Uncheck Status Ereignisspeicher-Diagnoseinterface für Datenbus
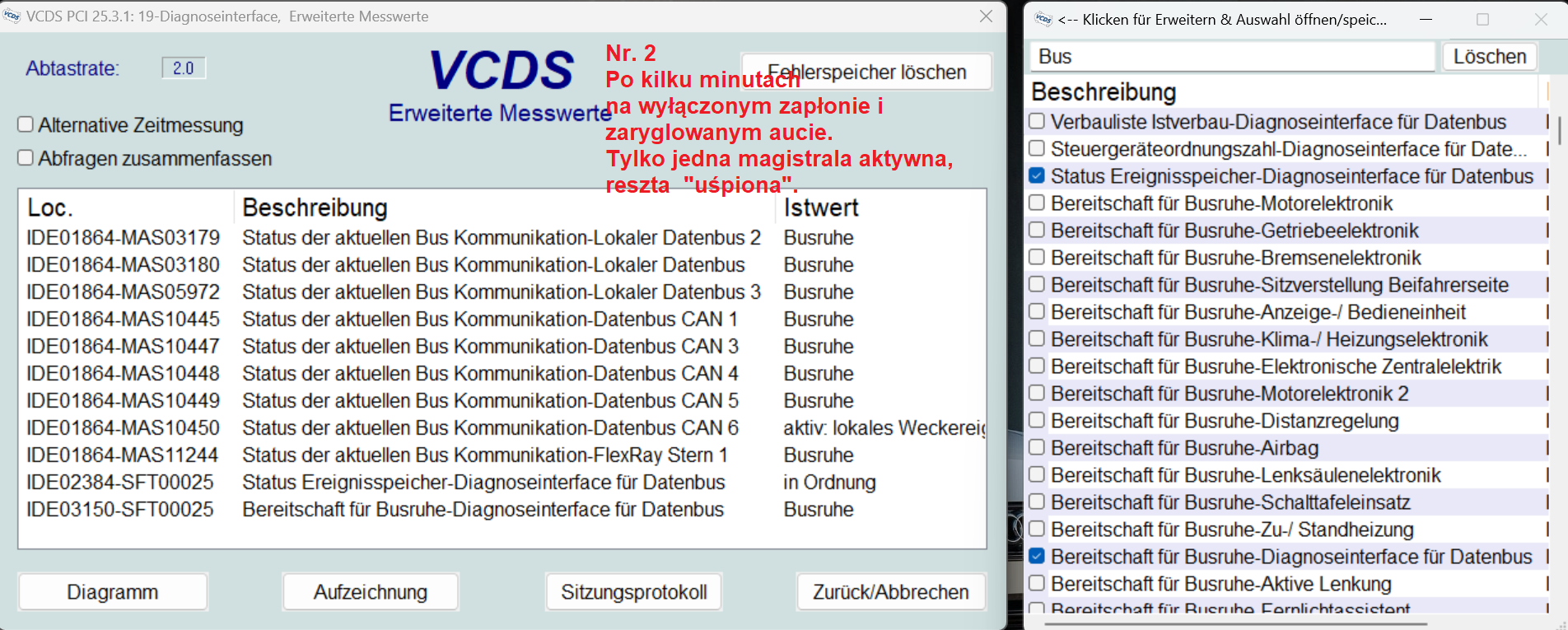The width and height of the screenshot is (1568, 630). click(x=1037, y=175)
